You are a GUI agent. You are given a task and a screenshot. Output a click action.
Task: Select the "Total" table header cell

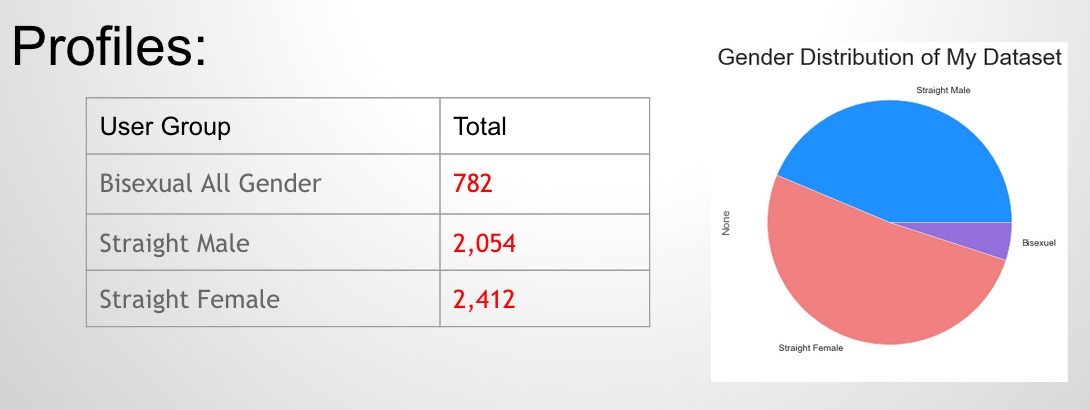point(480,127)
